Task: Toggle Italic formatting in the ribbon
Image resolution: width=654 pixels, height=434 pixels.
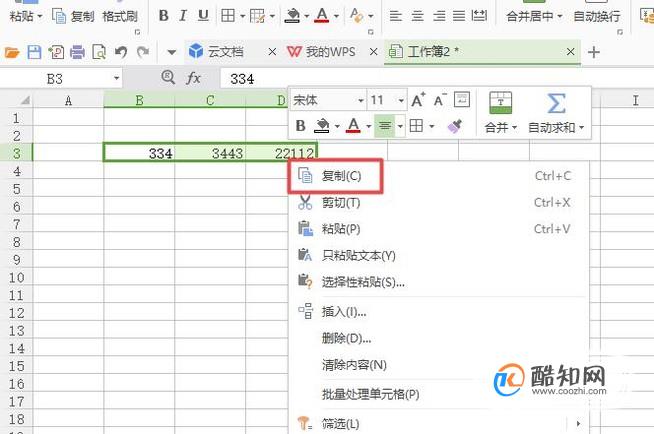Action: click(x=183, y=16)
